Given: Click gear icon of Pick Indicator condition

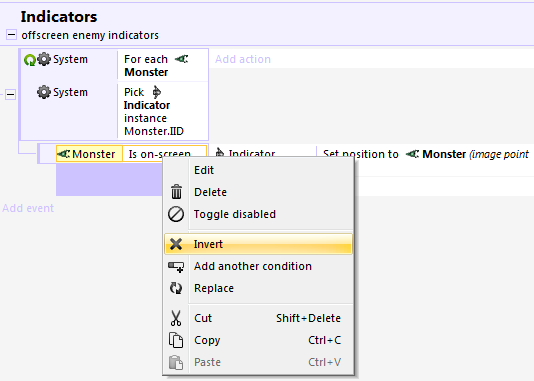Looking at the screenshot, I should point(44,92).
